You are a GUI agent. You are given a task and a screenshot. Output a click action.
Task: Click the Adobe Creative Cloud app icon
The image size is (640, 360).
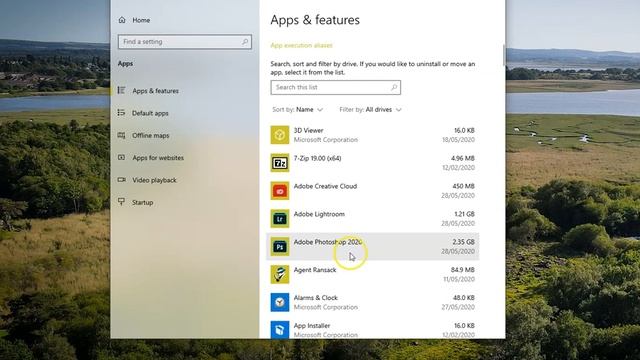[x=280, y=191]
